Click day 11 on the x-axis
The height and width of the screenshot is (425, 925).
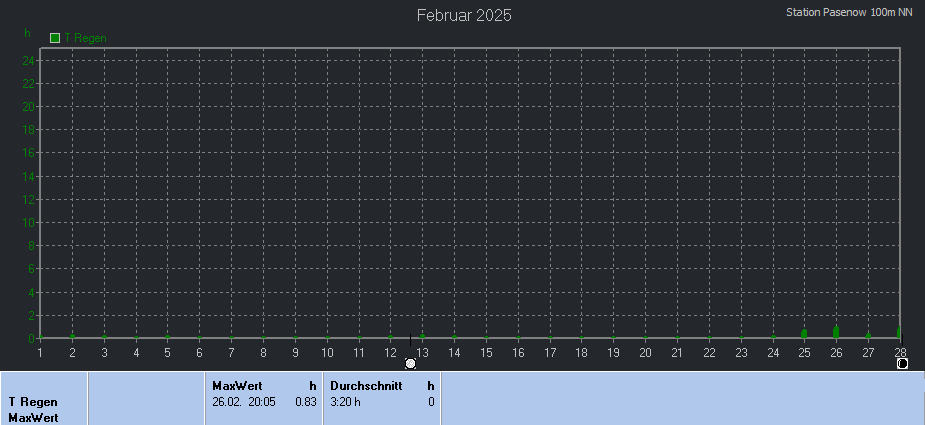click(x=359, y=353)
